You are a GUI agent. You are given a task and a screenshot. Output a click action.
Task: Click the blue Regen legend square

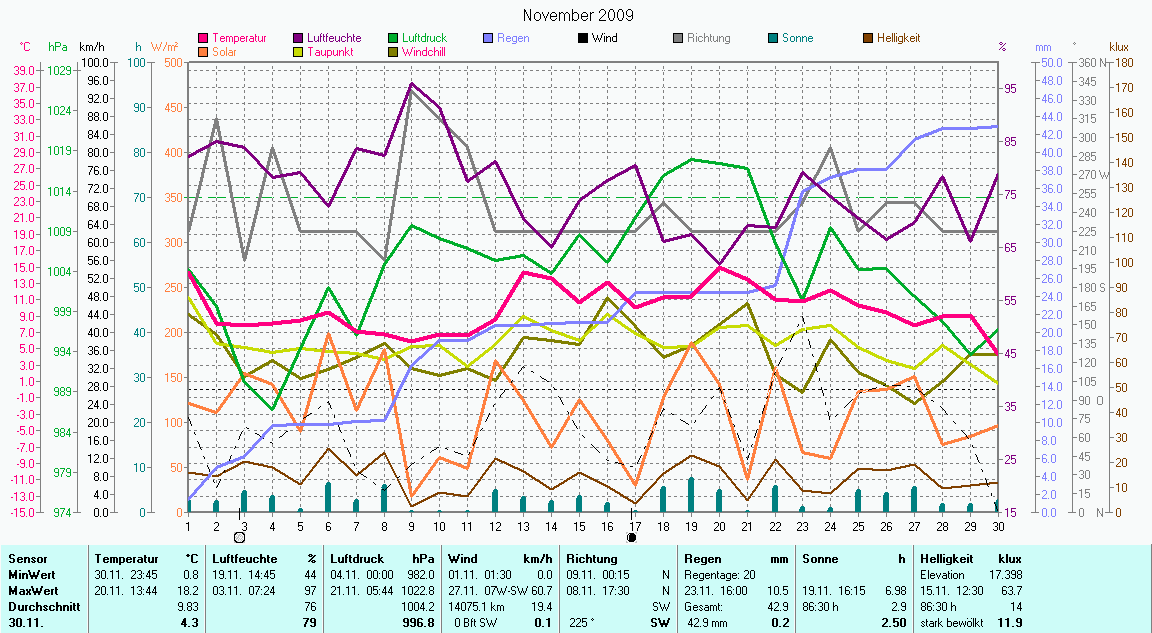pos(489,38)
